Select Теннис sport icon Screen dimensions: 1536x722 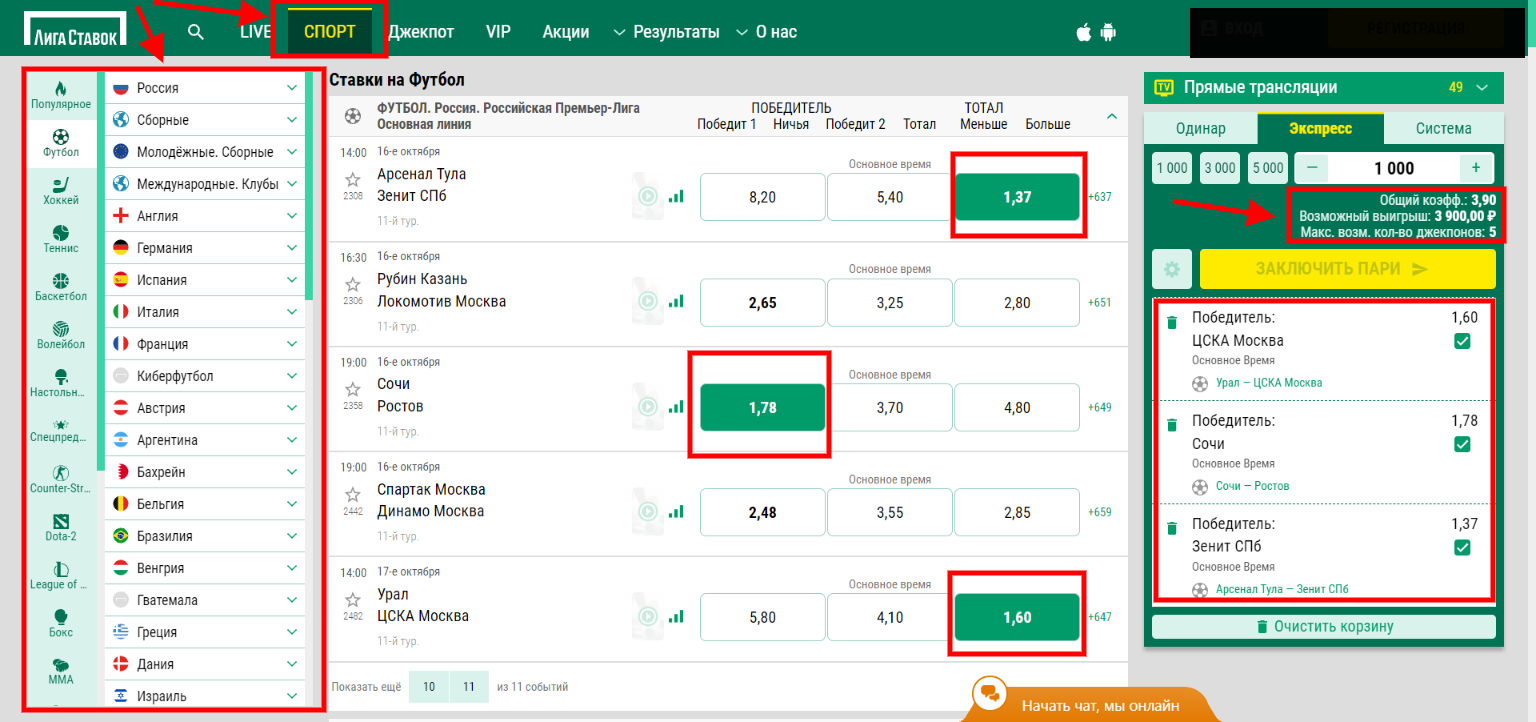[x=61, y=233]
